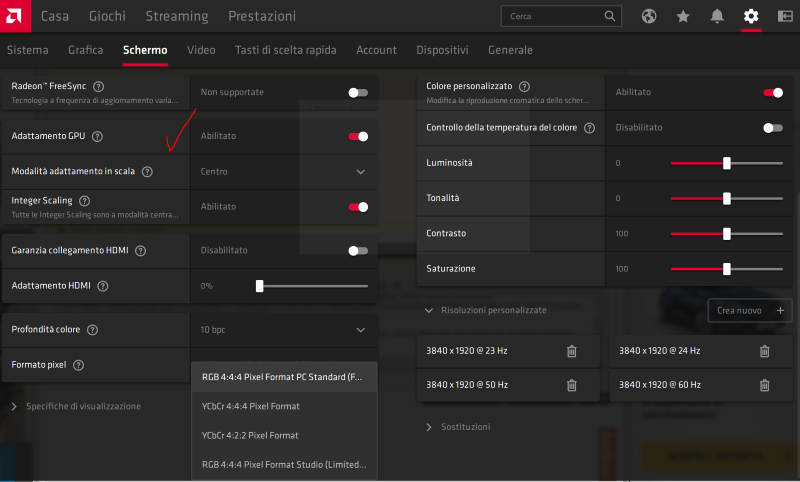800x482 pixels.
Task: Show help for Modalità adattamento in scala
Action: click(x=147, y=171)
